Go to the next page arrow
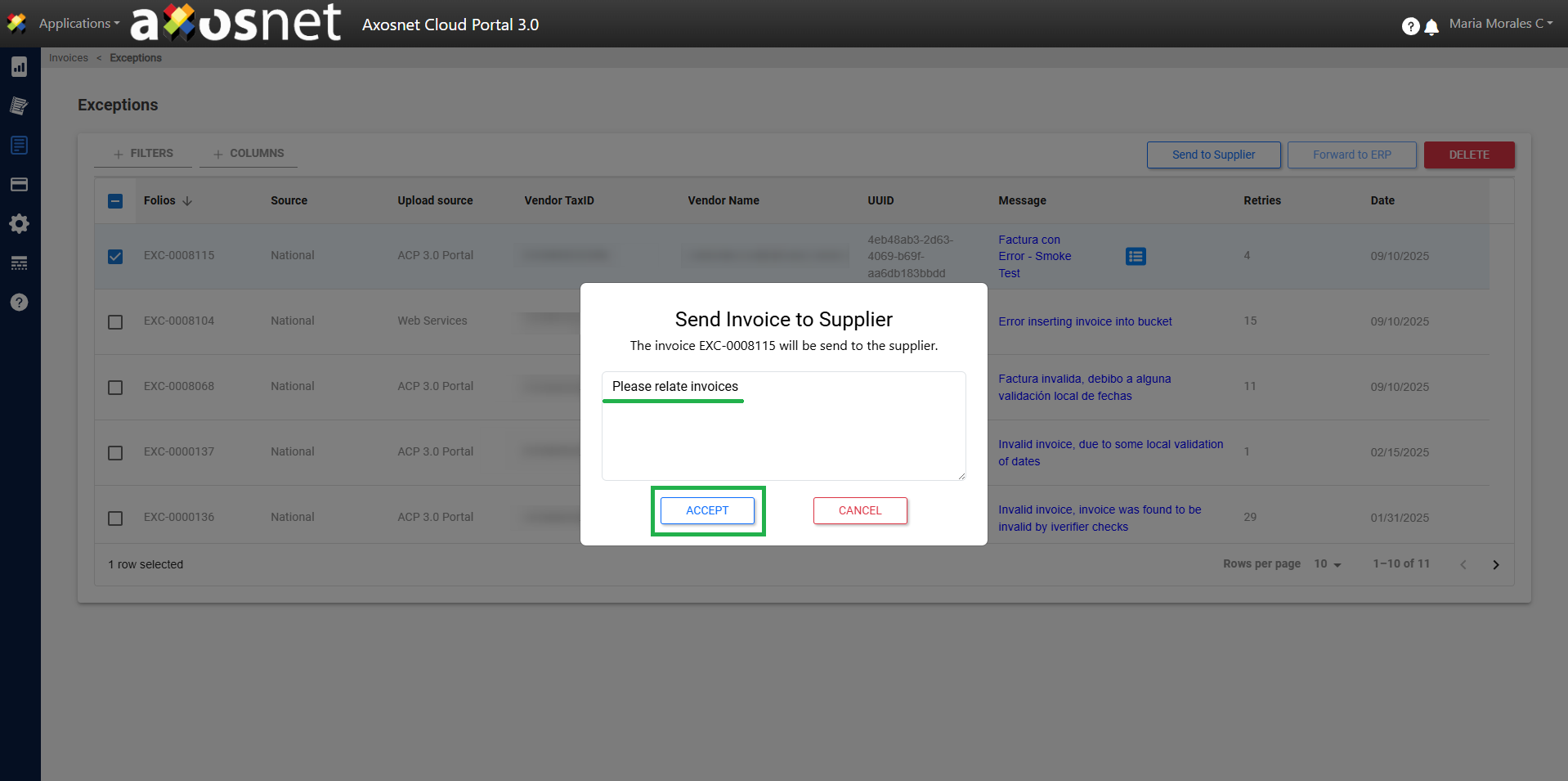Image resolution: width=1568 pixels, height=781 pixels. point(1495,565)
